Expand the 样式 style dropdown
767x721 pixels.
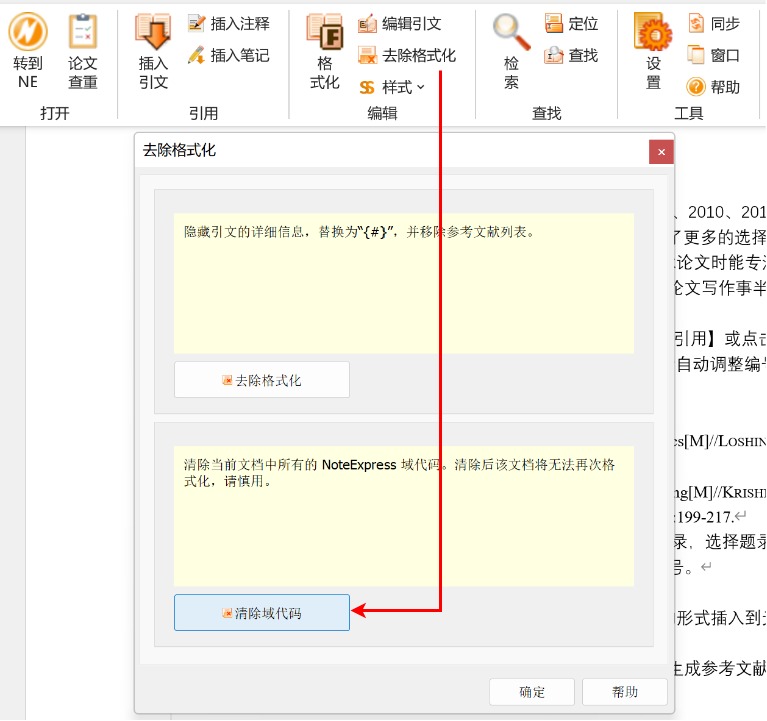[x=392, y=87]
